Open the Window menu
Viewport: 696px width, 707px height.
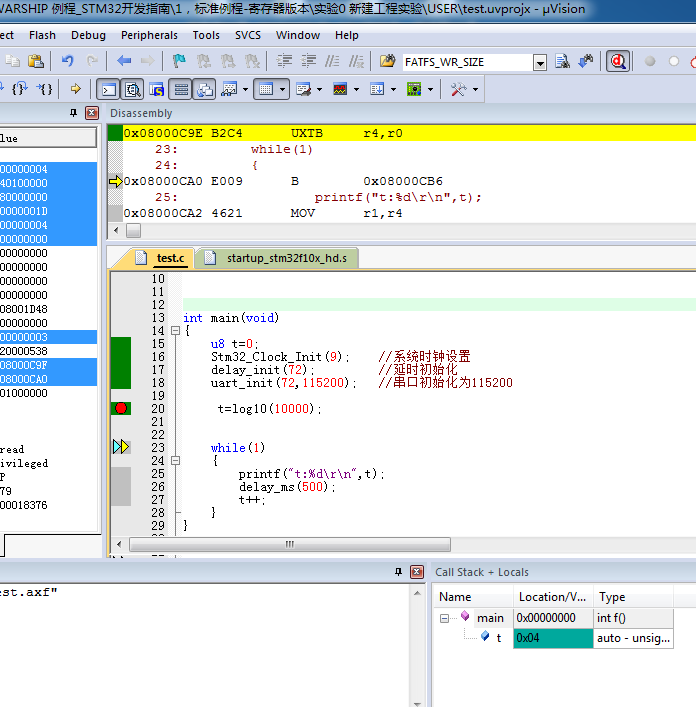coord(298,35)
